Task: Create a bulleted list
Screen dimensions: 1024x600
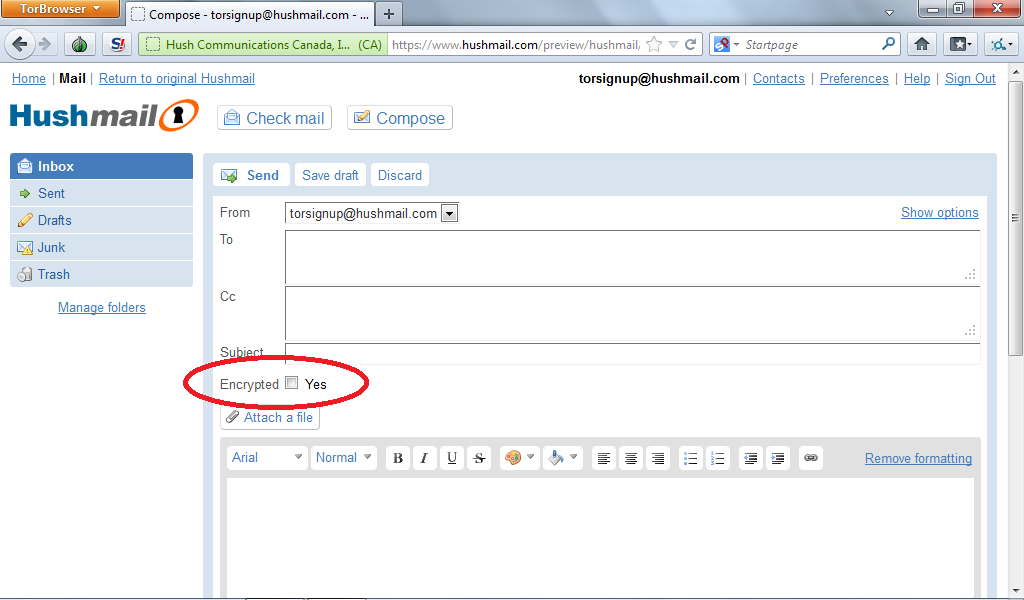Action: [690, 458]
